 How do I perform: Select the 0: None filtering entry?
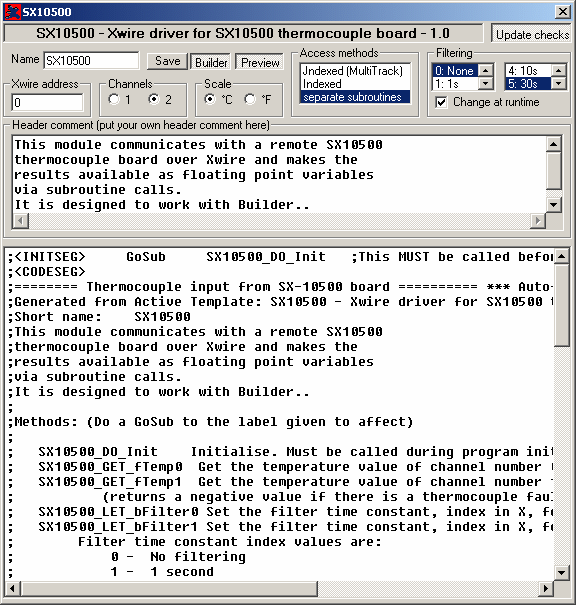coord(455,71)
